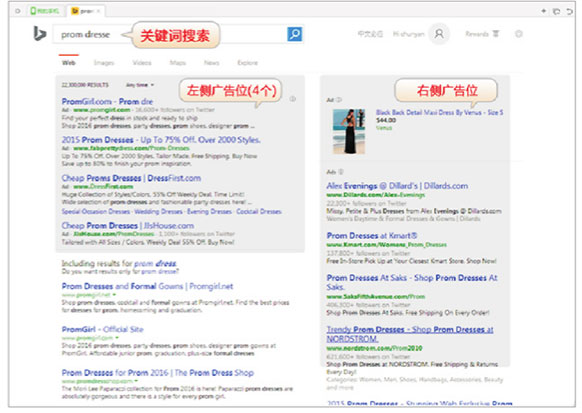Click the browser back arrow at top right

click(569, 11)
